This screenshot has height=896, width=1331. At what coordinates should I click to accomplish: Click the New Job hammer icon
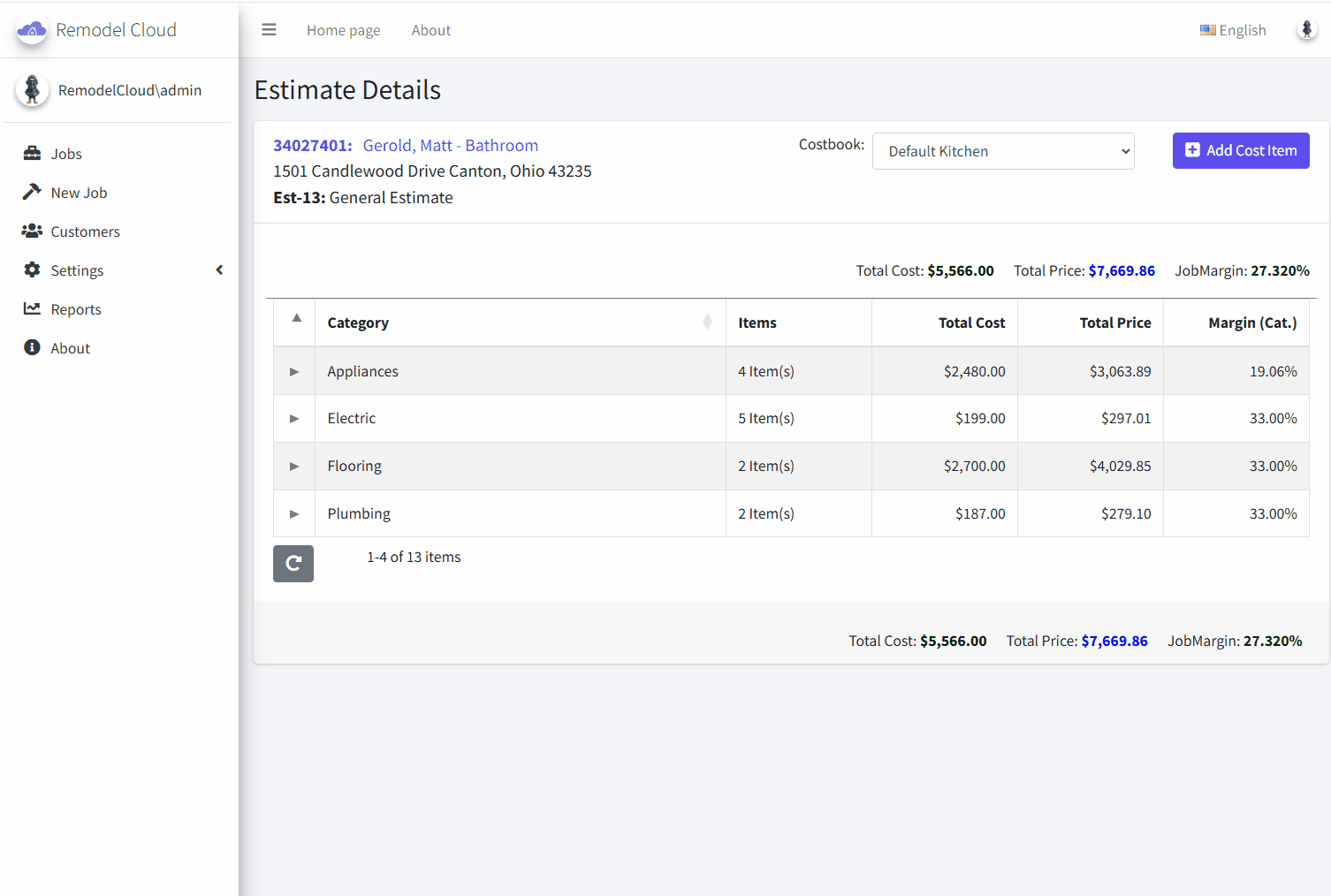pyautogui.click(x=33, y=192)
